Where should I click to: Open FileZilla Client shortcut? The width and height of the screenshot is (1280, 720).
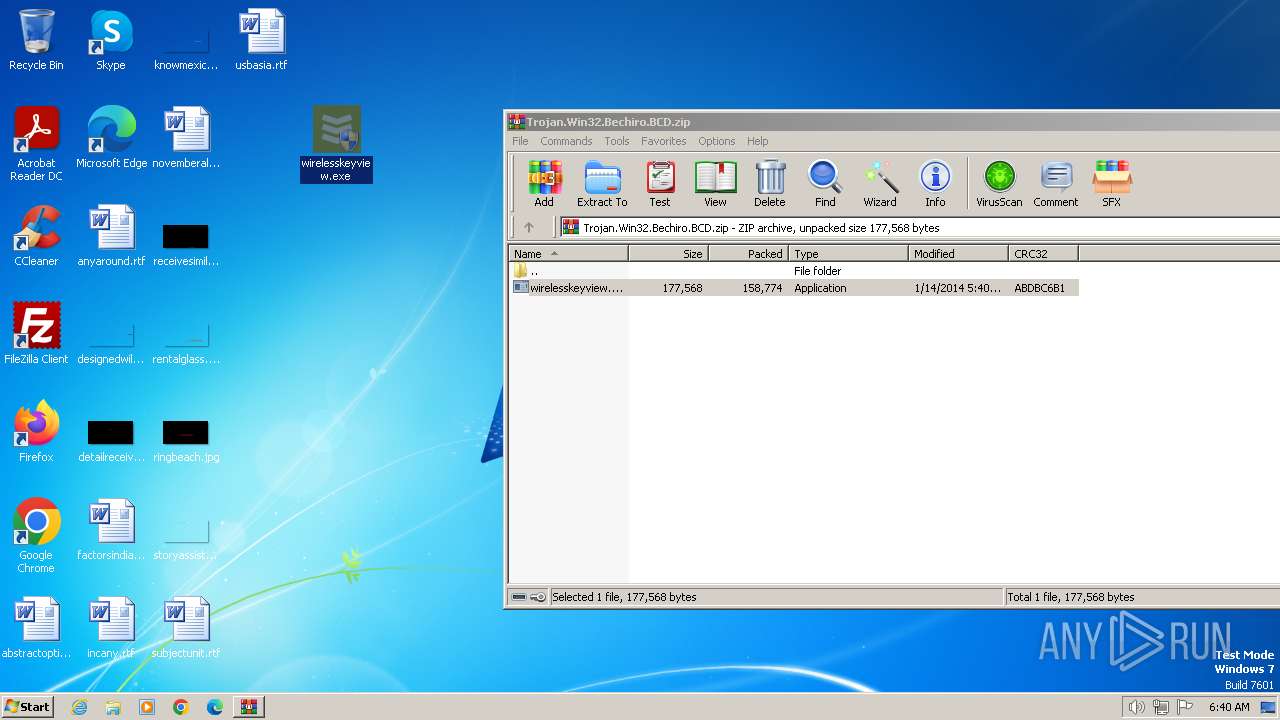tap(36, 334)
